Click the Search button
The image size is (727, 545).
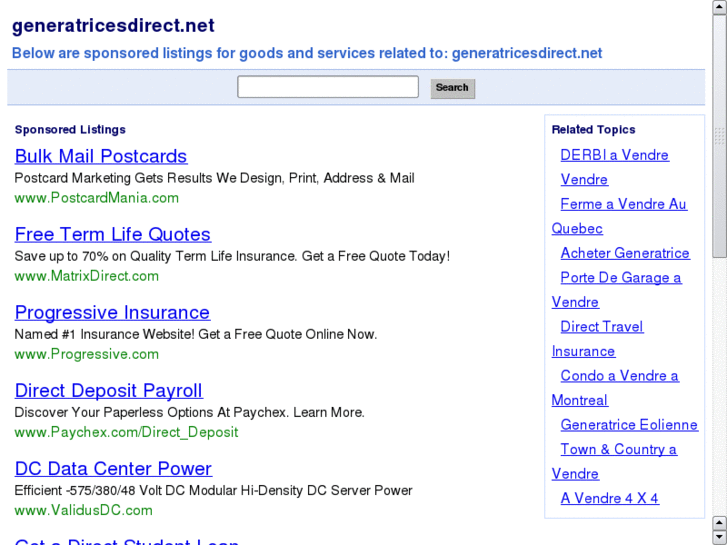pos(453,88)
